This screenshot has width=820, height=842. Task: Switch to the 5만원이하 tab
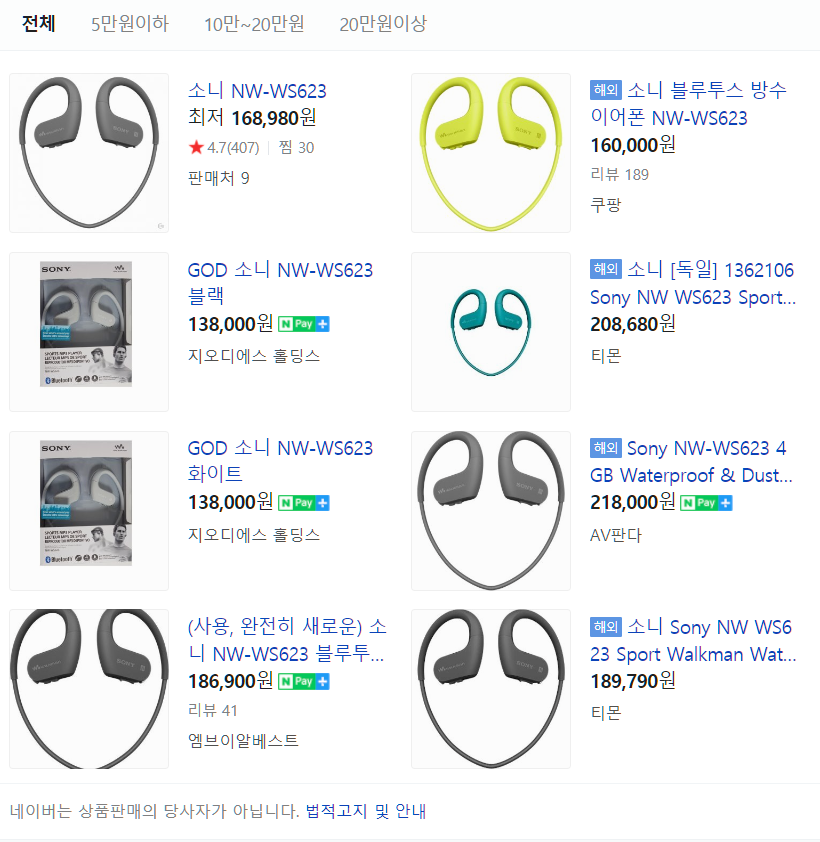(130, 24)
